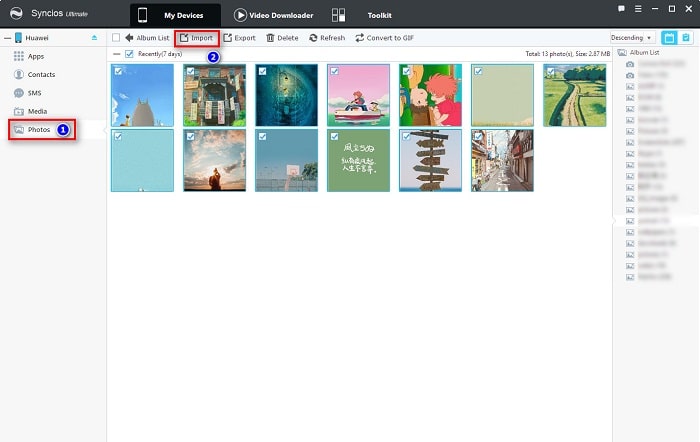Switch to the Toolkit tab
700x442 pixels.
[379, 16]
